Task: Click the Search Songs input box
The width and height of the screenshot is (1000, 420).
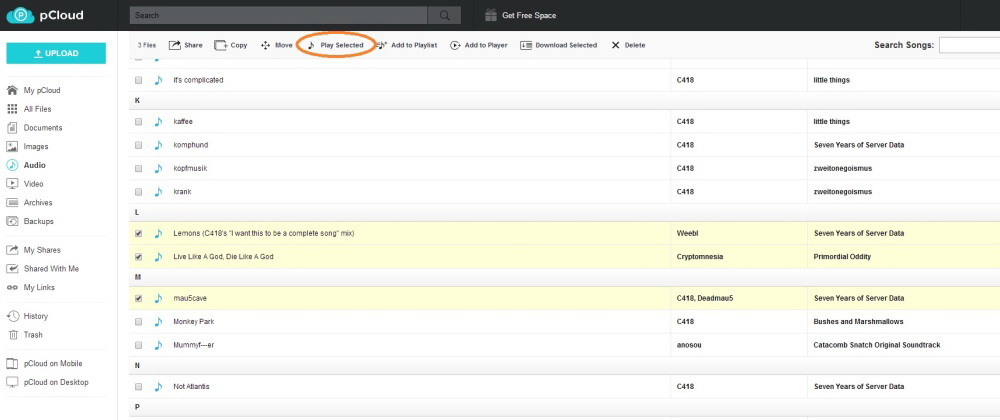Action: 969,45
